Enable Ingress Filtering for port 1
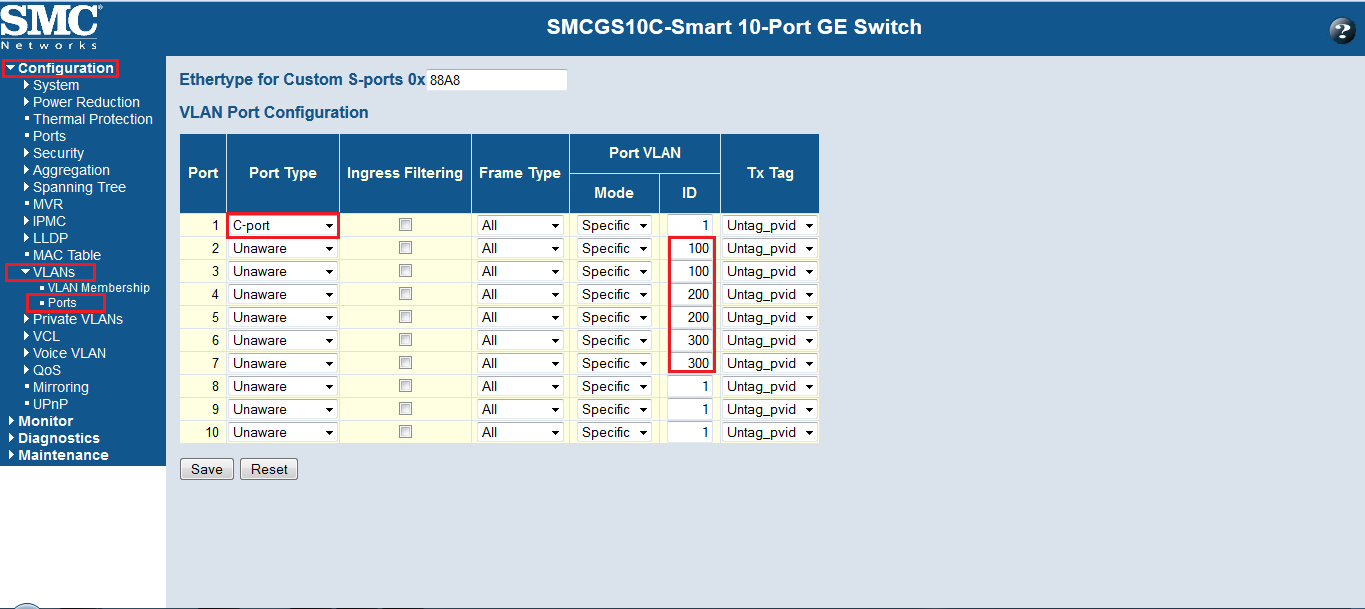This screenshot has height=609, width=1365. click(405, 225)
